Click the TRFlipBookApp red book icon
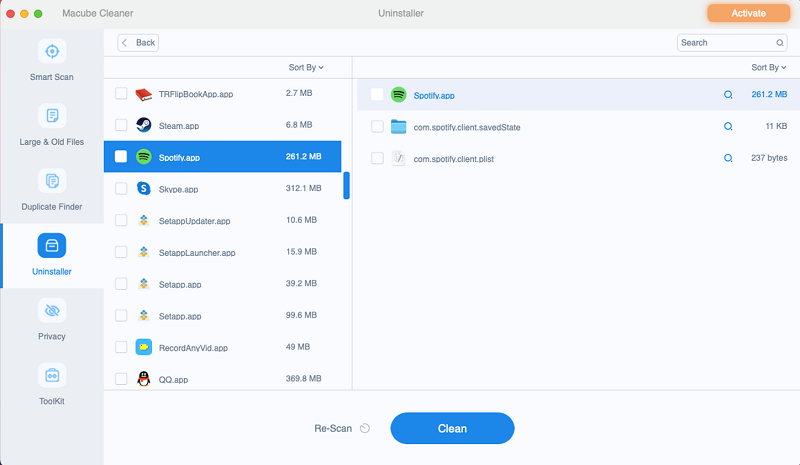The width and height of the screenshot is (800, 465). 144,94
